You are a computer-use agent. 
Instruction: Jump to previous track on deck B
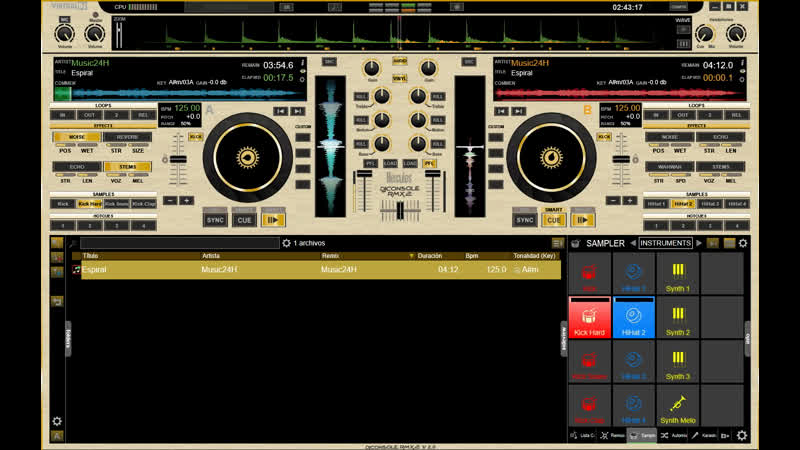point(501,111)
